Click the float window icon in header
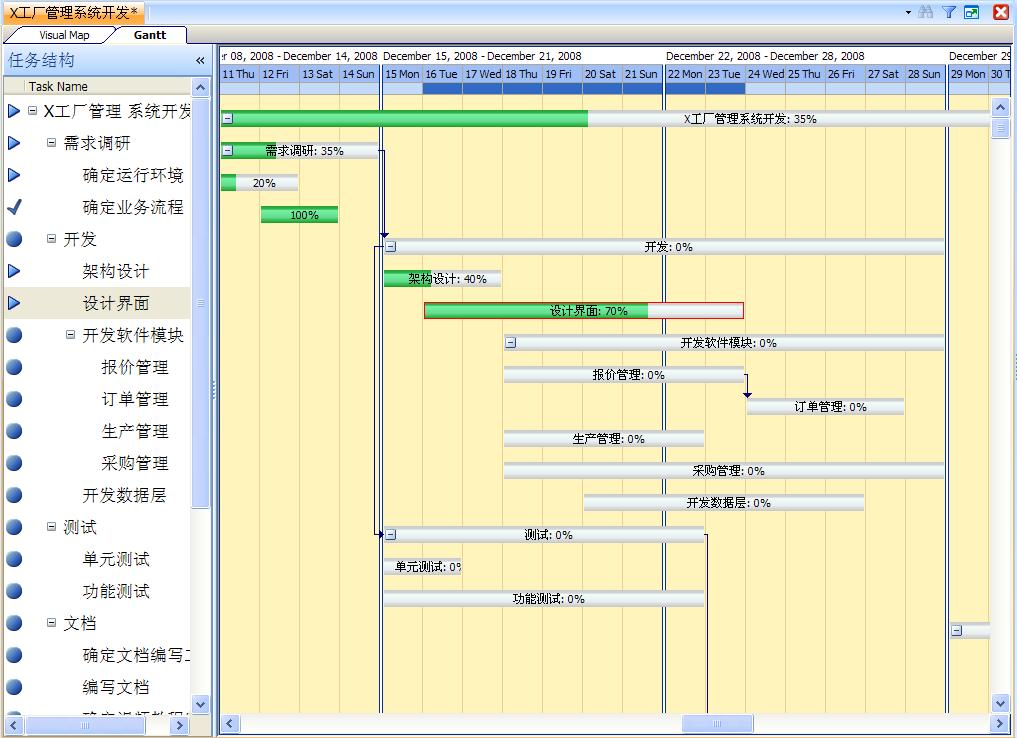1017x738 pixels. 972,12
